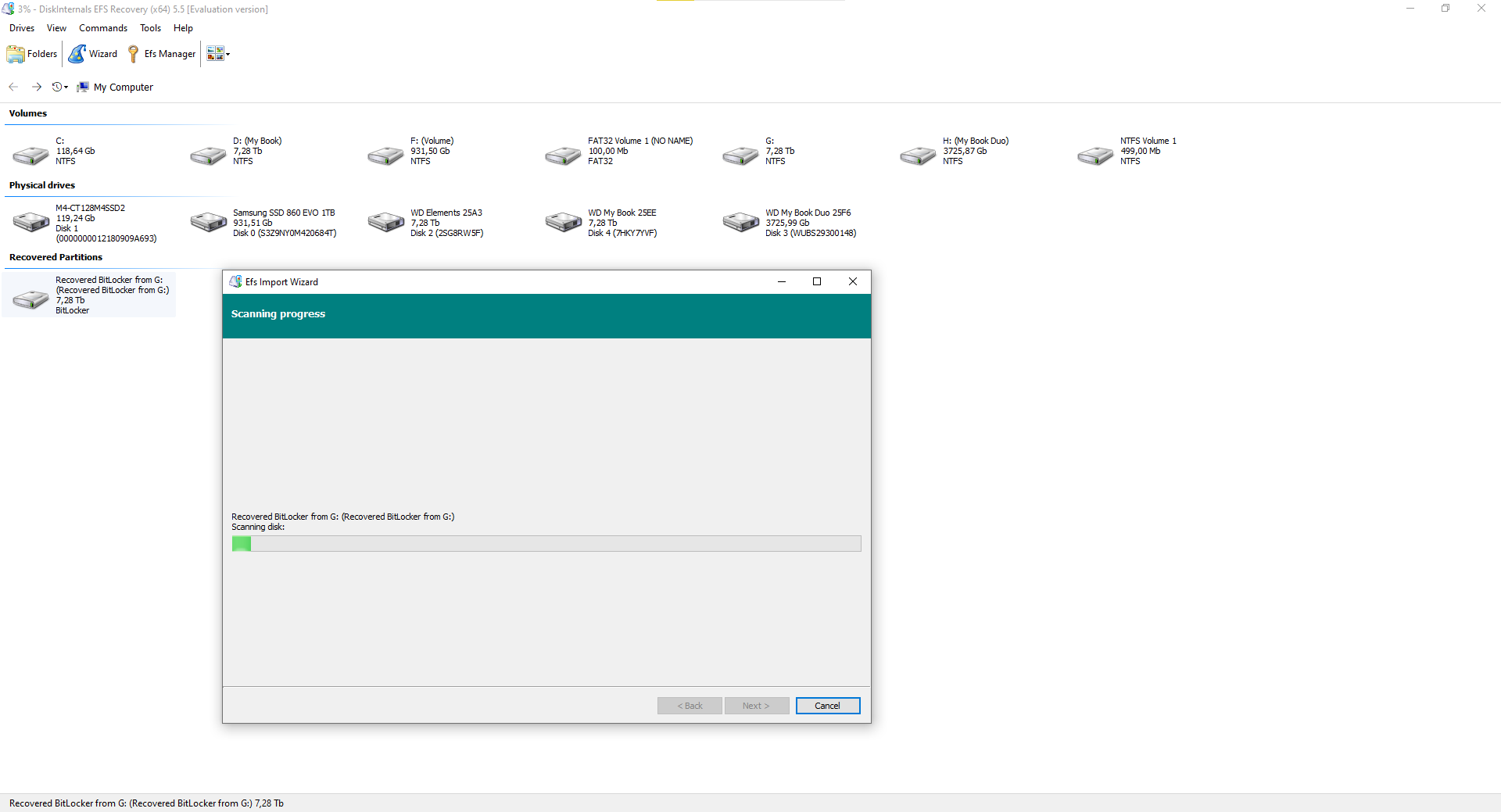Image resolution: width=1501 pixels, height=812 pixels.
Task: Select the G: volume drive icon
Action: [741, 156]
